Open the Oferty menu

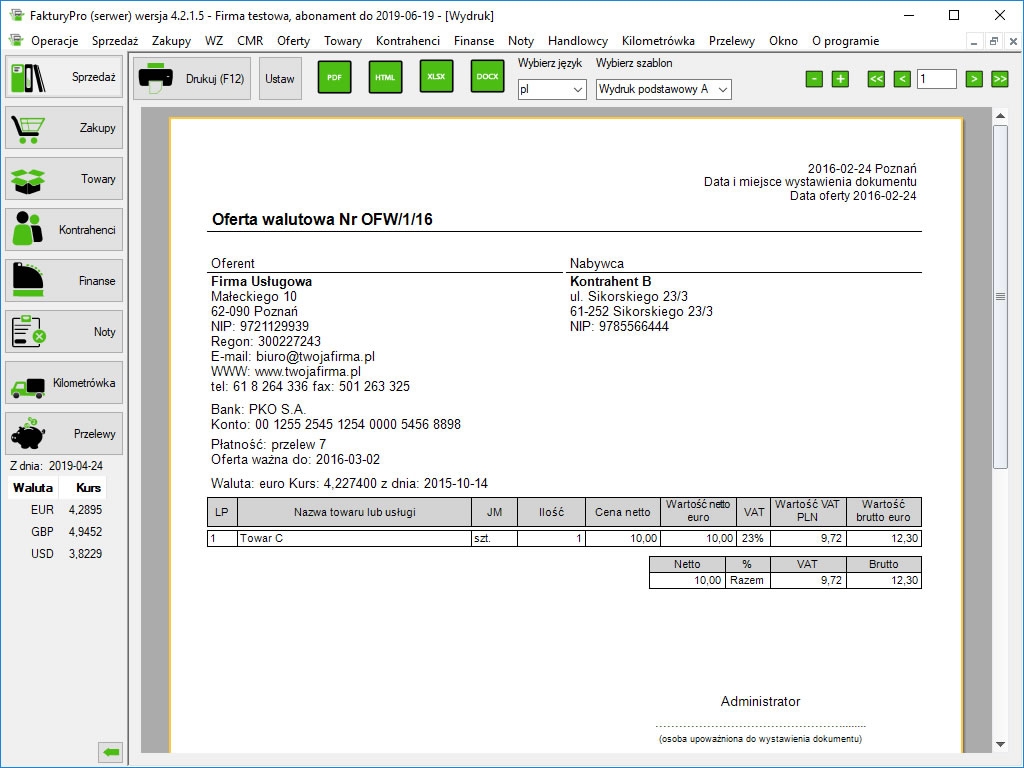(x=293, y=41)
